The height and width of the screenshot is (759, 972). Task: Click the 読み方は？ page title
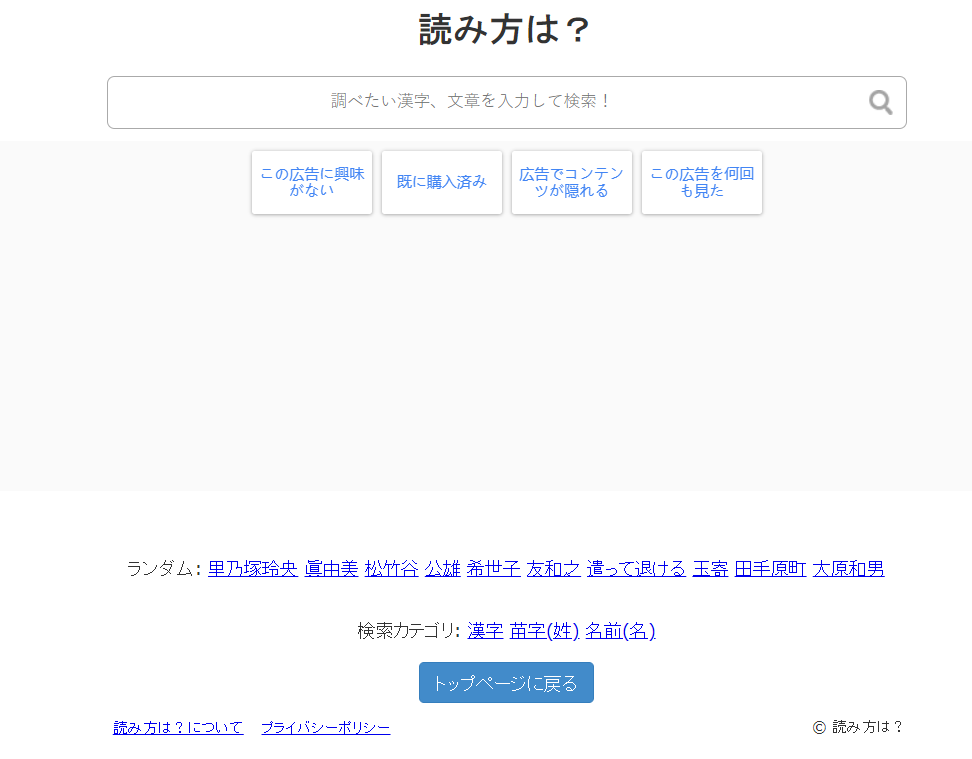pyautogui.click(x=505, y=29)
